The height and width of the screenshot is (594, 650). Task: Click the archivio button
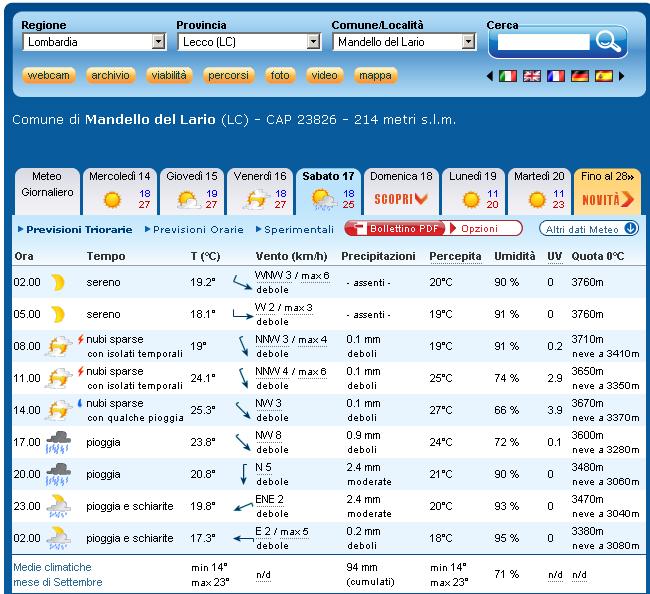click(x=110, y=75)
